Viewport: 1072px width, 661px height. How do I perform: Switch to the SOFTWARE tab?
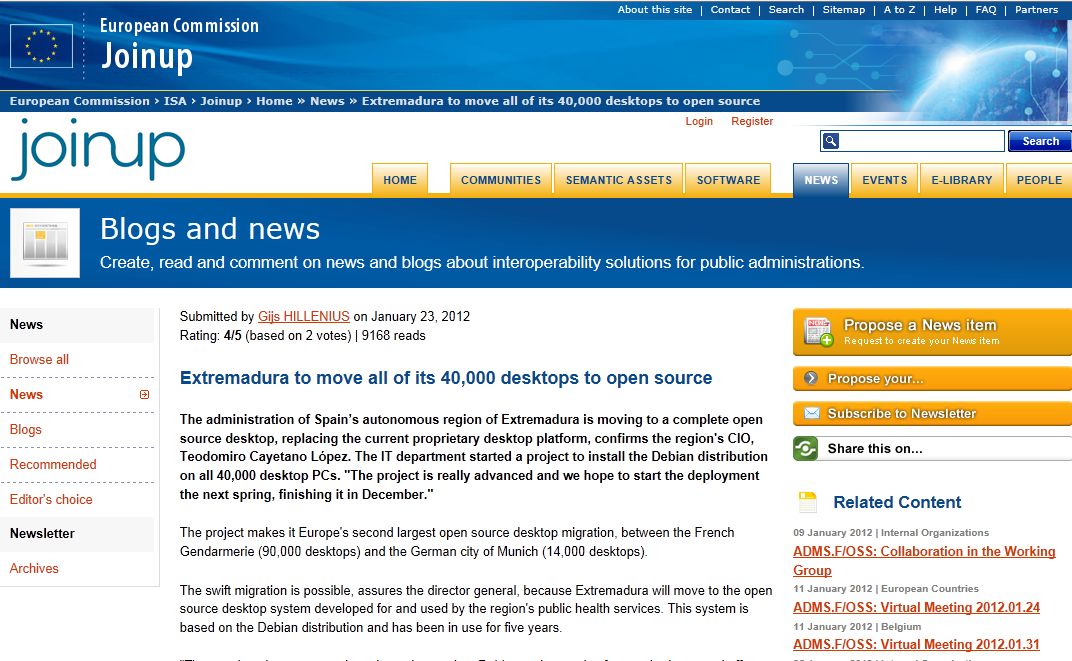tap(728, 180)
